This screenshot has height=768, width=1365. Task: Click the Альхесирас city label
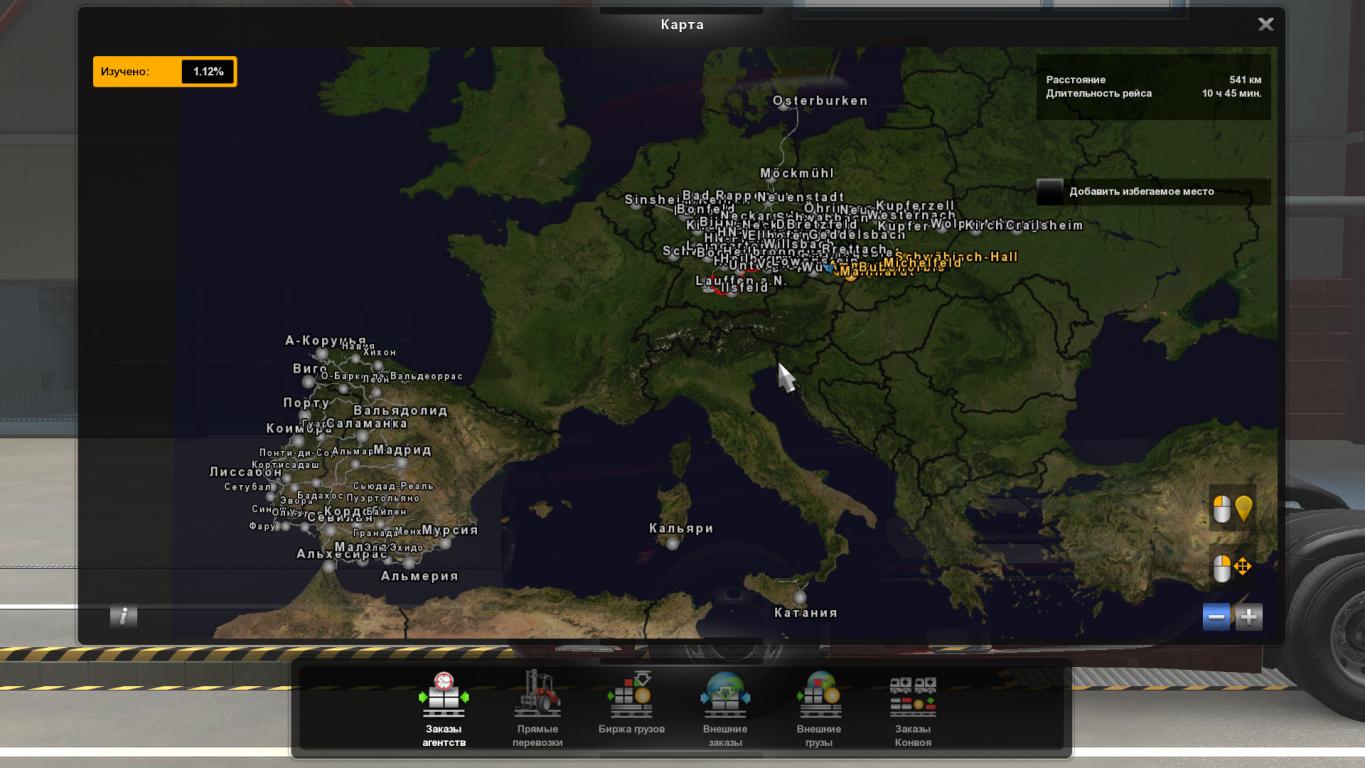tap(342, 554)
